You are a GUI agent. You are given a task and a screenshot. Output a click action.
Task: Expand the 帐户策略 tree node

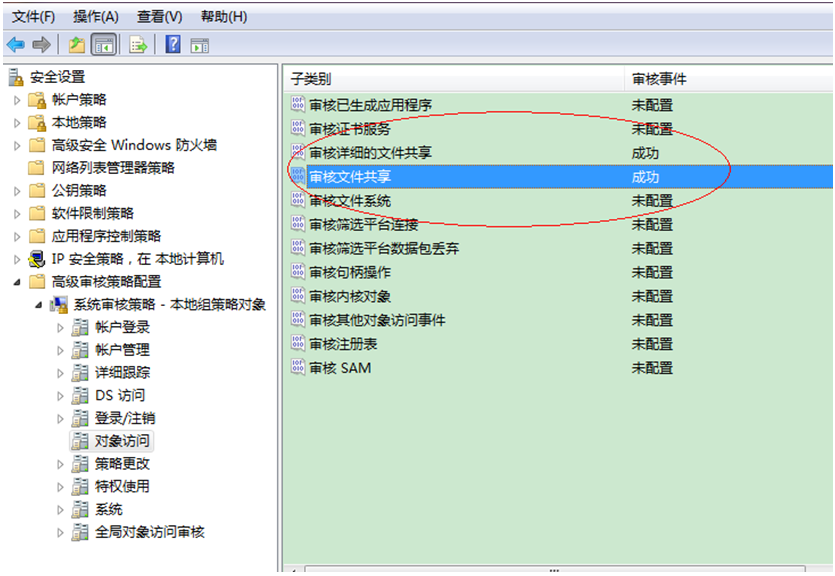16,100
